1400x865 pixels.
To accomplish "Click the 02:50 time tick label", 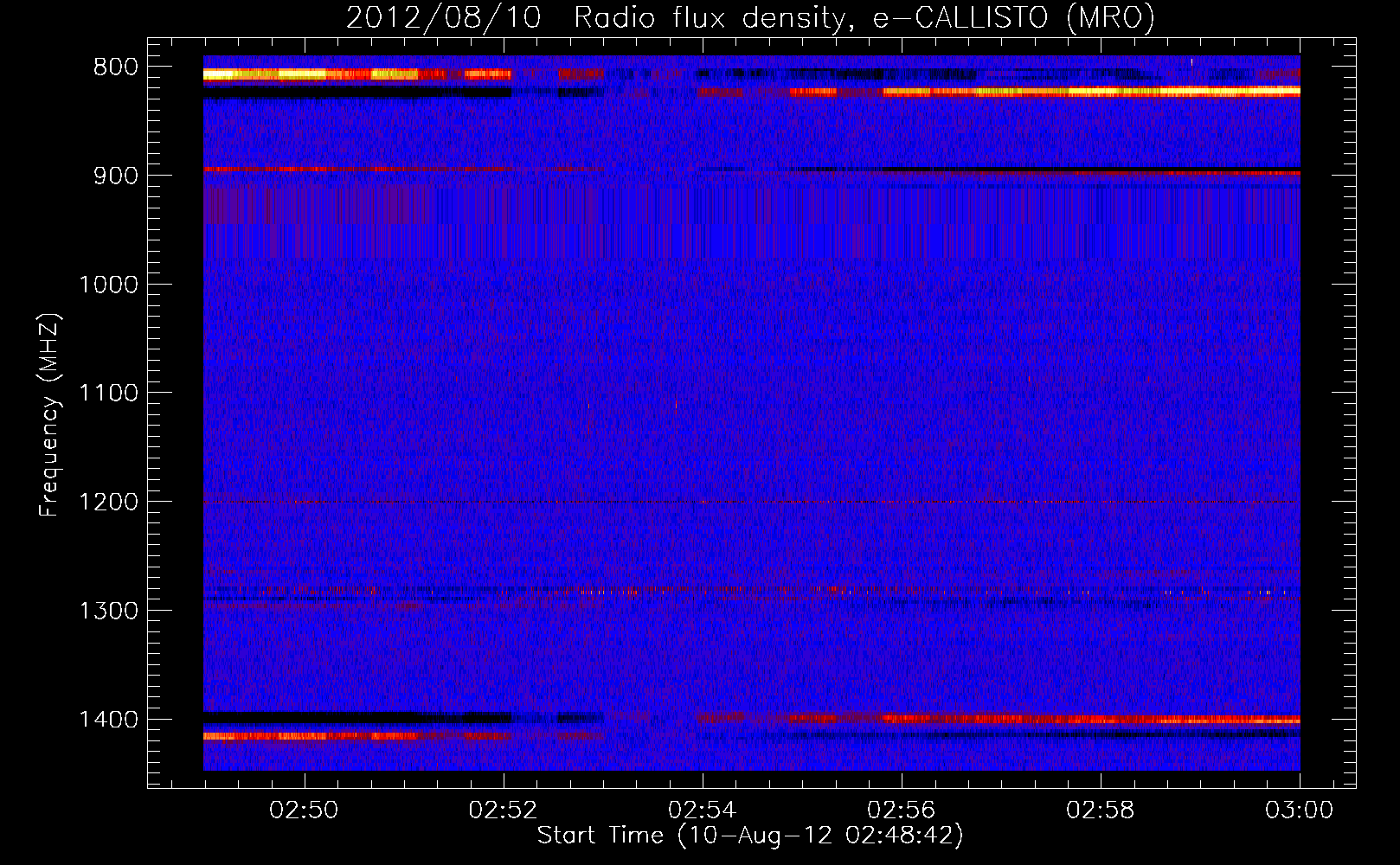I will point(304,811).
